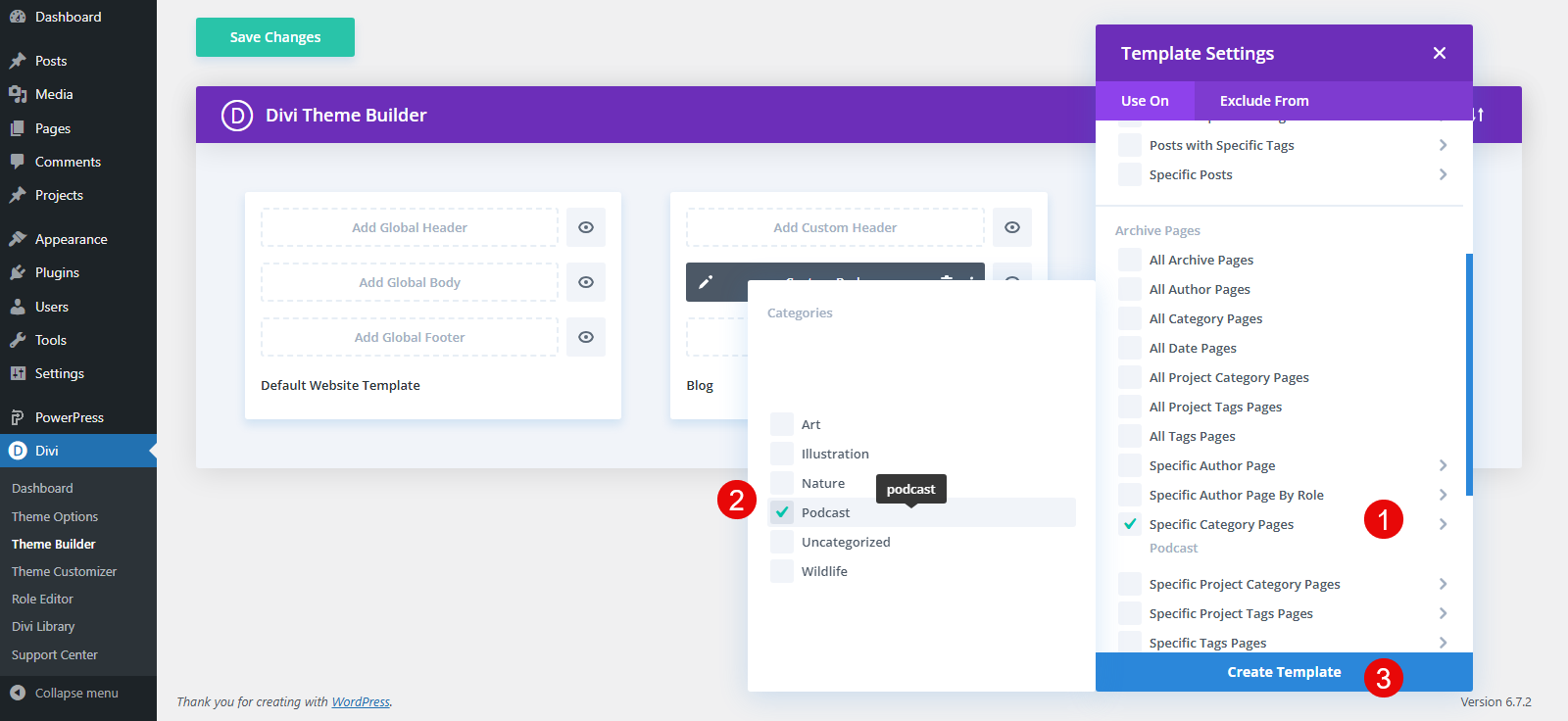
Task: Check All Archive Pages checkbox
Action: pos(1130,260)
